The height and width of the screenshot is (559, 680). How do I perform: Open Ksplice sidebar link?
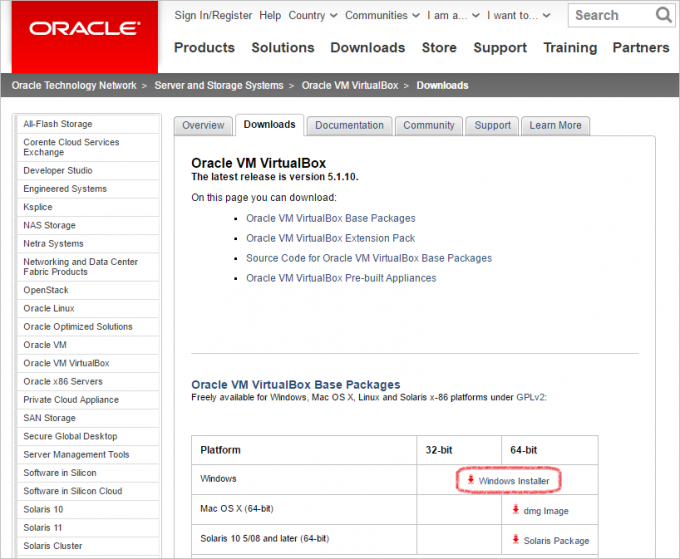click(x=38, y=207)
